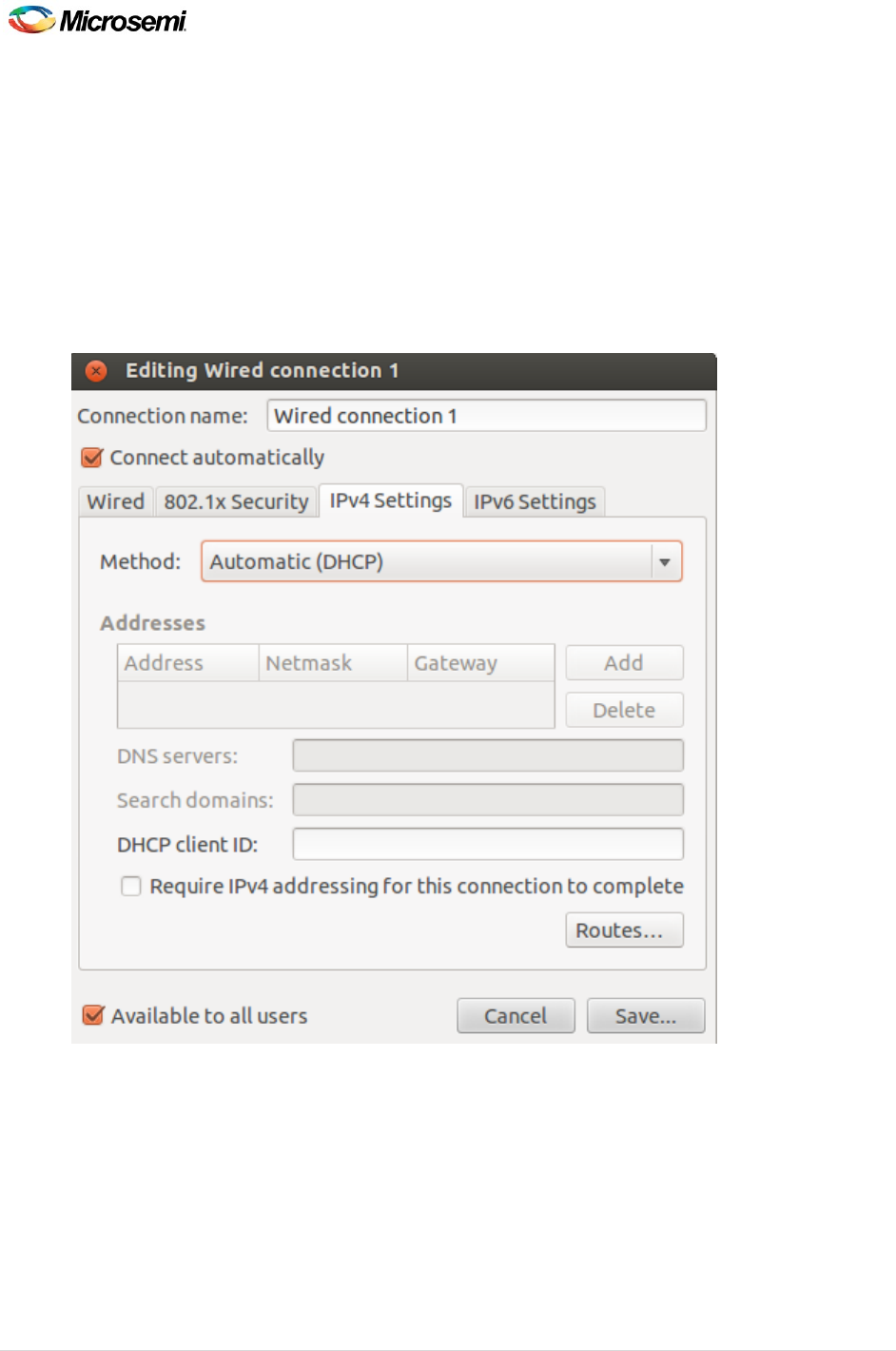Toggle Connect automatically checkbox

pos(92,458)
